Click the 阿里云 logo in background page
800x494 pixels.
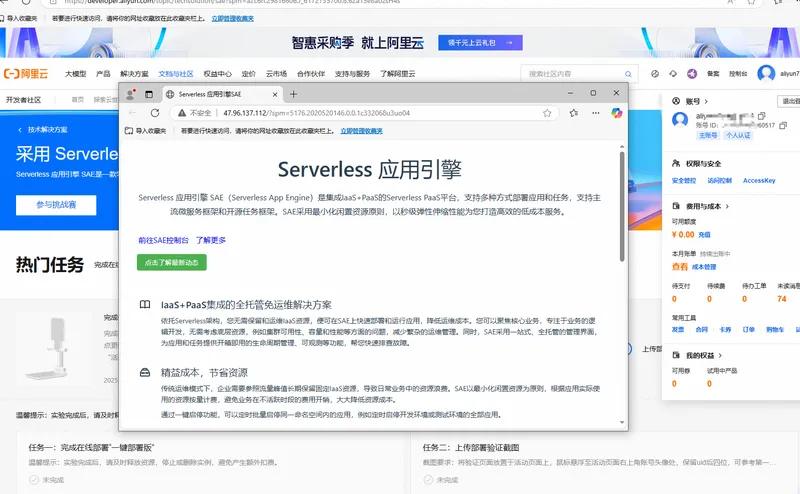(x=26, y=74)
